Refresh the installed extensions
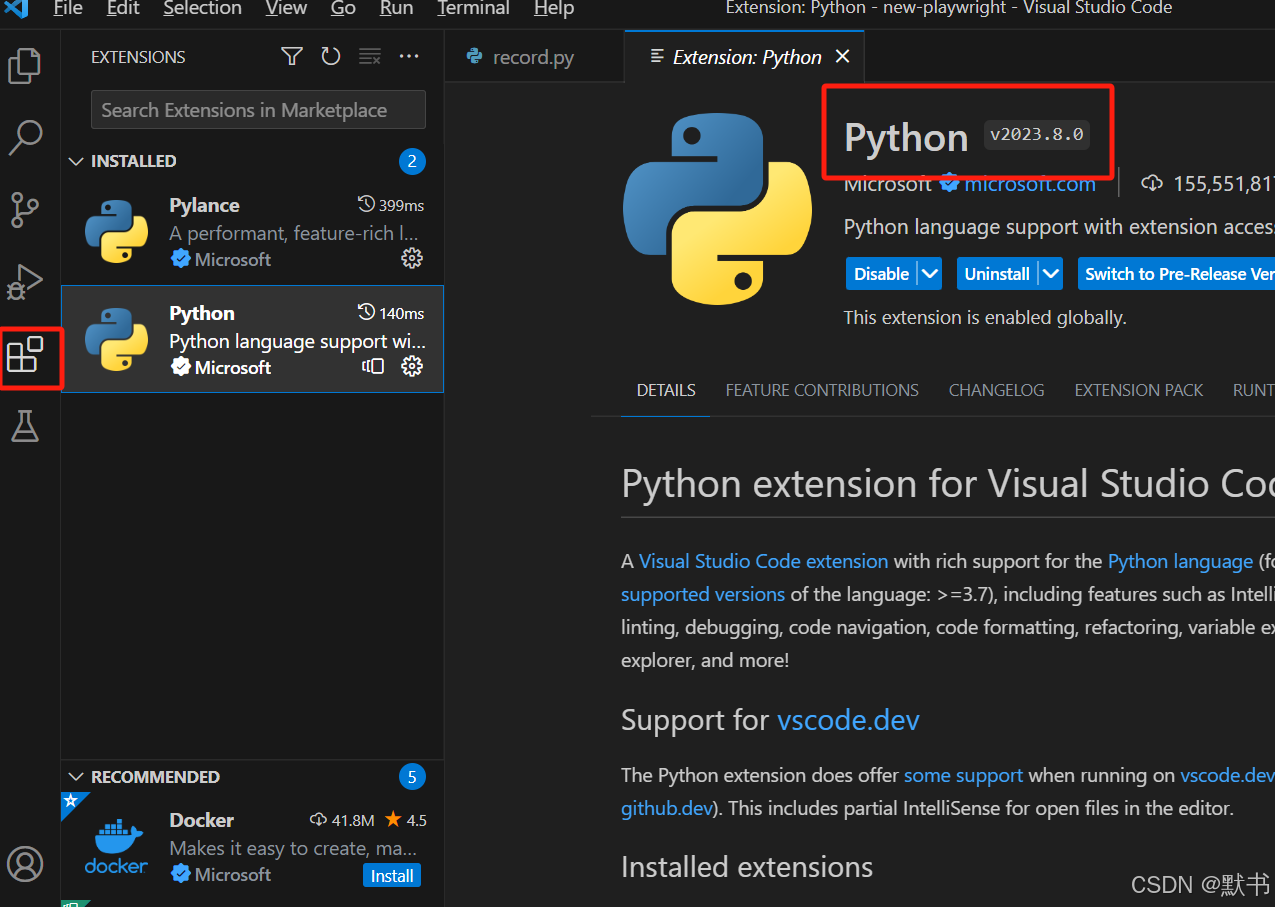1275x907 pixels. pos(331,56)
